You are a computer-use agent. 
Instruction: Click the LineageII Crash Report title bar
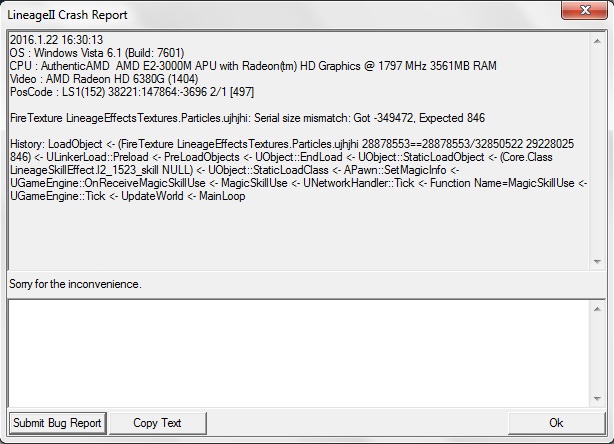250,14
